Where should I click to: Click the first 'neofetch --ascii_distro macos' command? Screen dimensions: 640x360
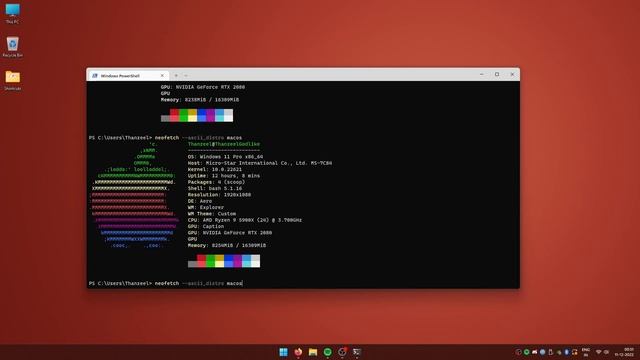(198, 138)
